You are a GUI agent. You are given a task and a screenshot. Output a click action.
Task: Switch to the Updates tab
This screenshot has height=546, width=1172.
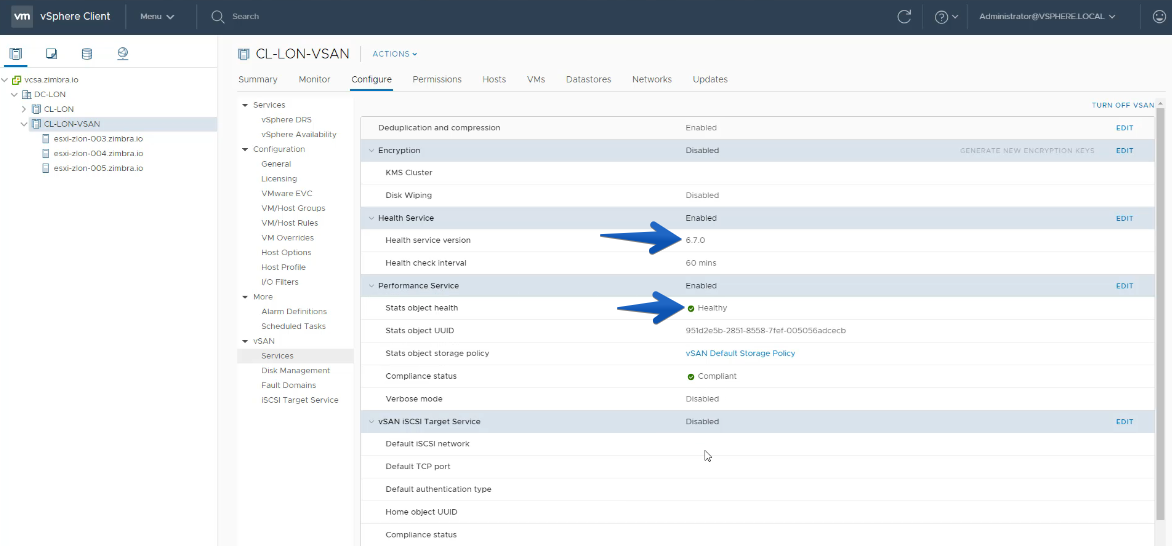710,79
